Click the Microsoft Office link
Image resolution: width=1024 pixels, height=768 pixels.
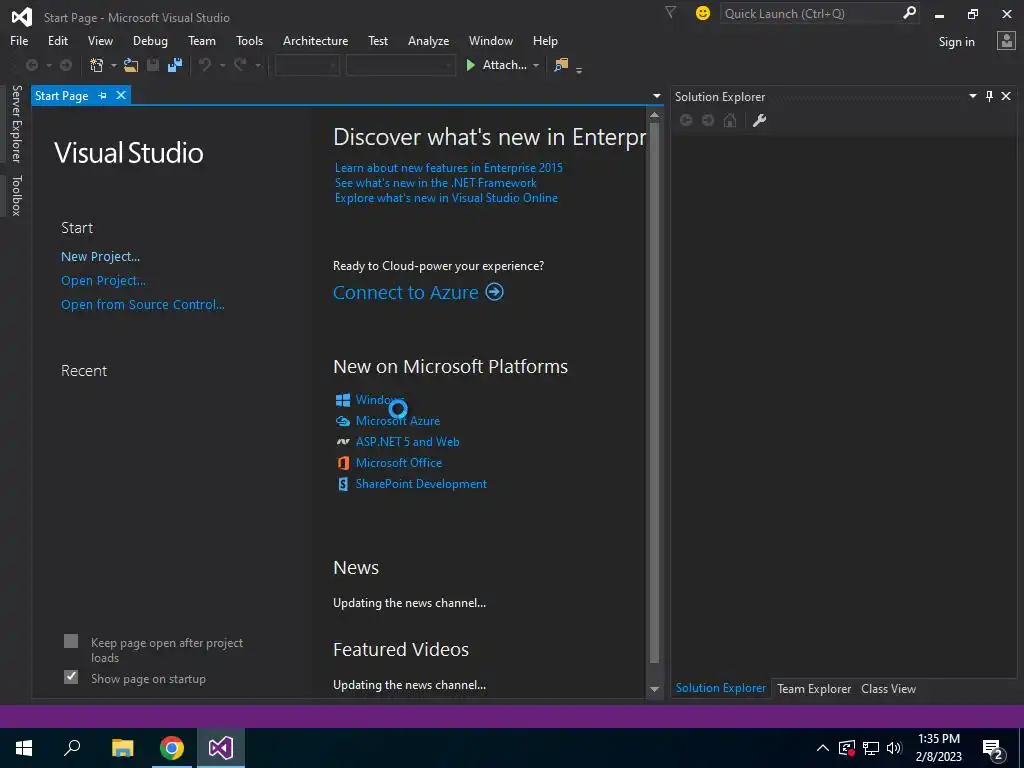pyautogui.click(x=398, y=463)
